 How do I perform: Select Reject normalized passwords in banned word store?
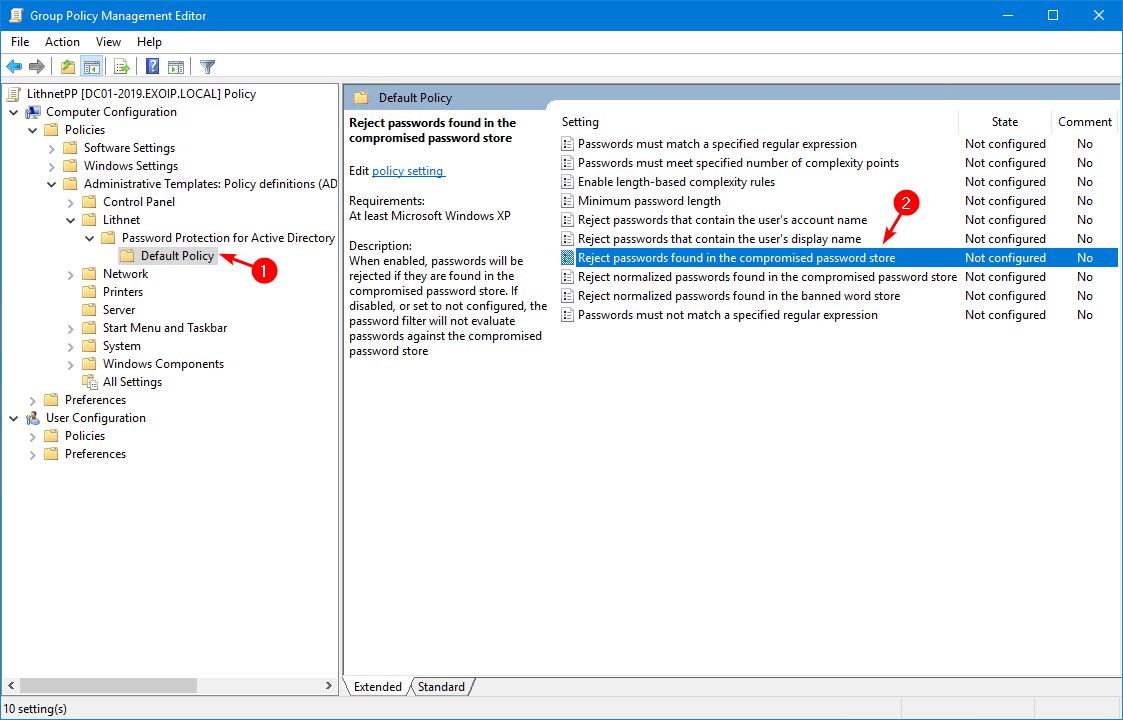[739, 296]
